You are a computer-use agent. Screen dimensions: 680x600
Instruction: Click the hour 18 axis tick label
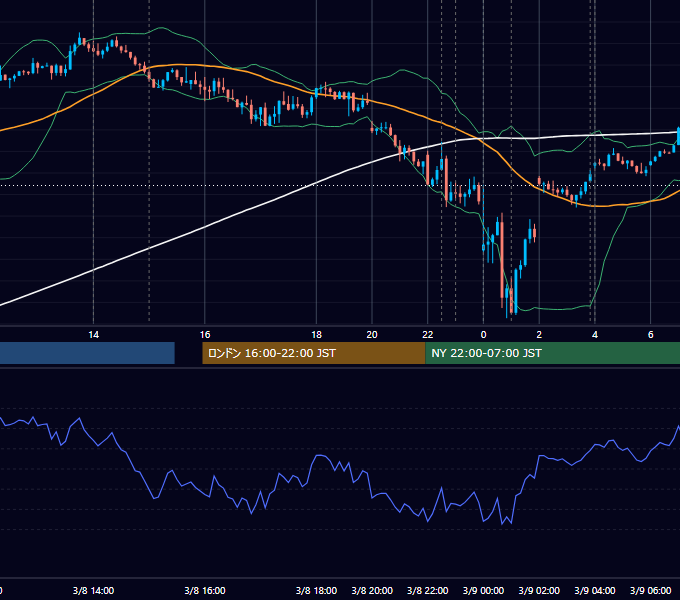317,335
